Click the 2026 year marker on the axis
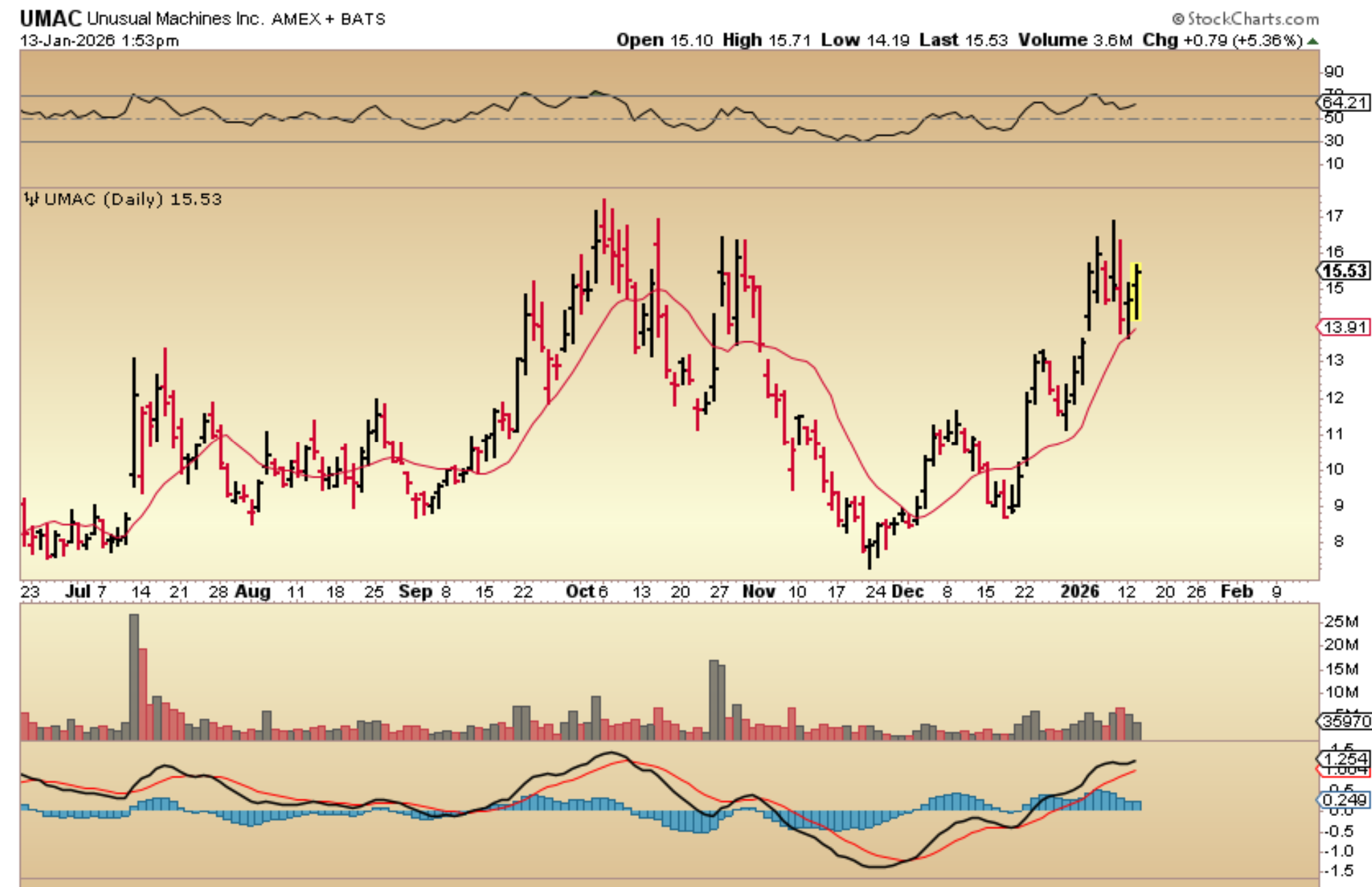 click(1079, 591)
